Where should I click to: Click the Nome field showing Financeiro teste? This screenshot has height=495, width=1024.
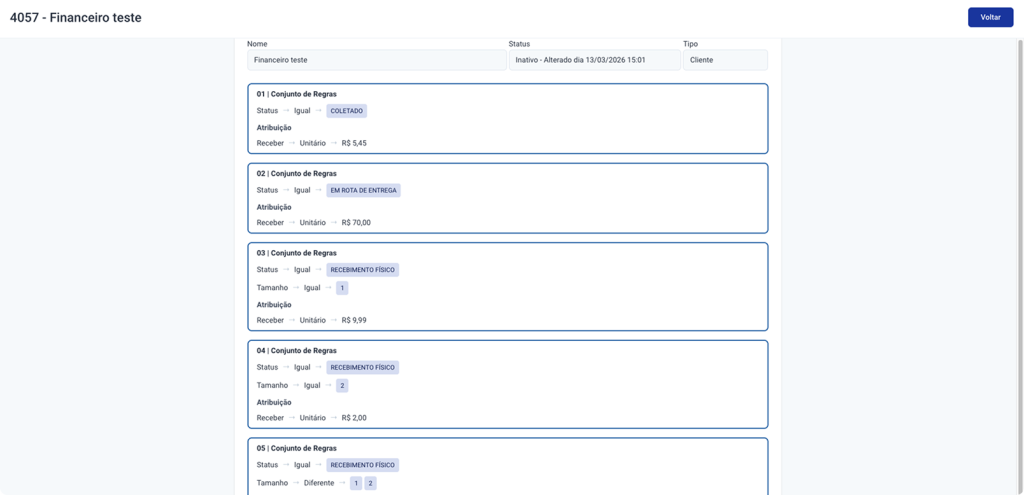(376, 60)
